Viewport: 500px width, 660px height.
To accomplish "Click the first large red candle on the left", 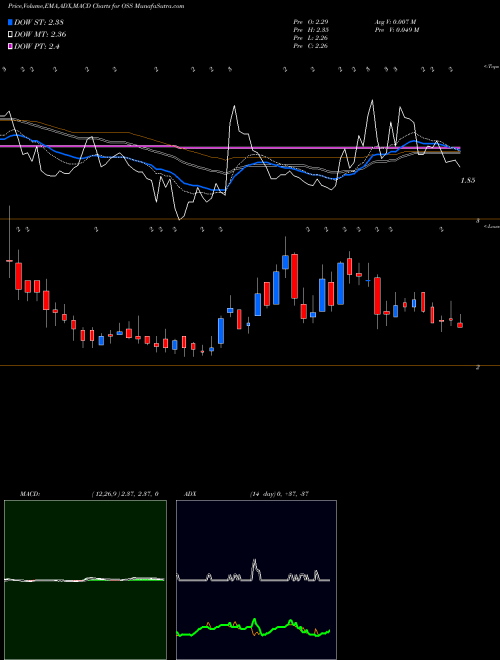I will (x=19, y=276).
